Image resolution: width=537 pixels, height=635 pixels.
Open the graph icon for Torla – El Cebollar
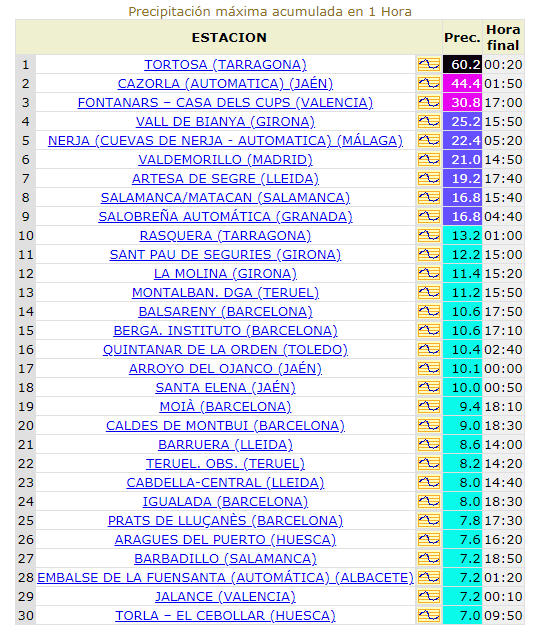click(x=428, y=616)
